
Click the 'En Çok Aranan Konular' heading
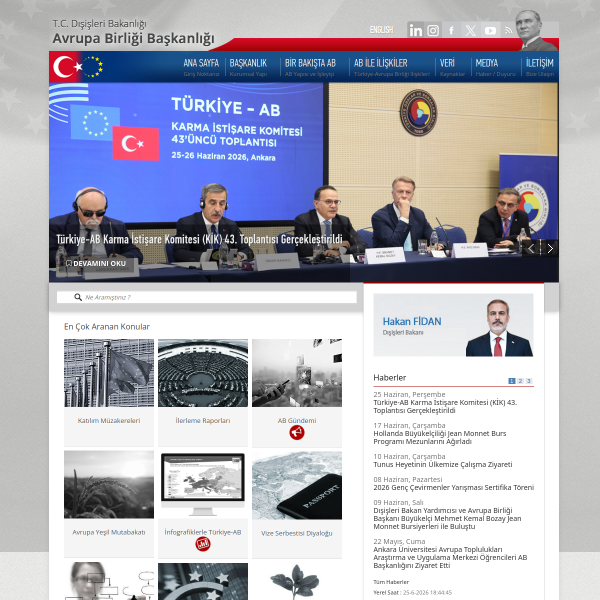pos(107,327)
